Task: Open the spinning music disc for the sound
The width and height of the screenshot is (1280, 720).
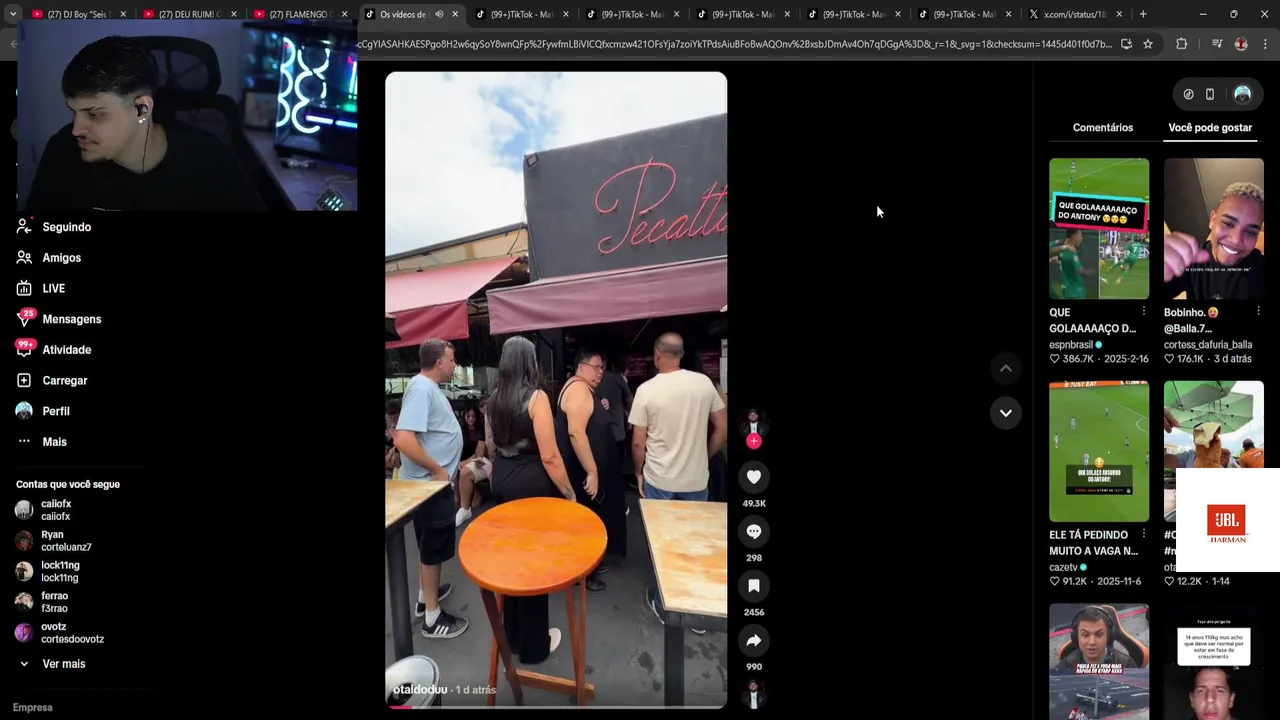Action: coord(754,694)
